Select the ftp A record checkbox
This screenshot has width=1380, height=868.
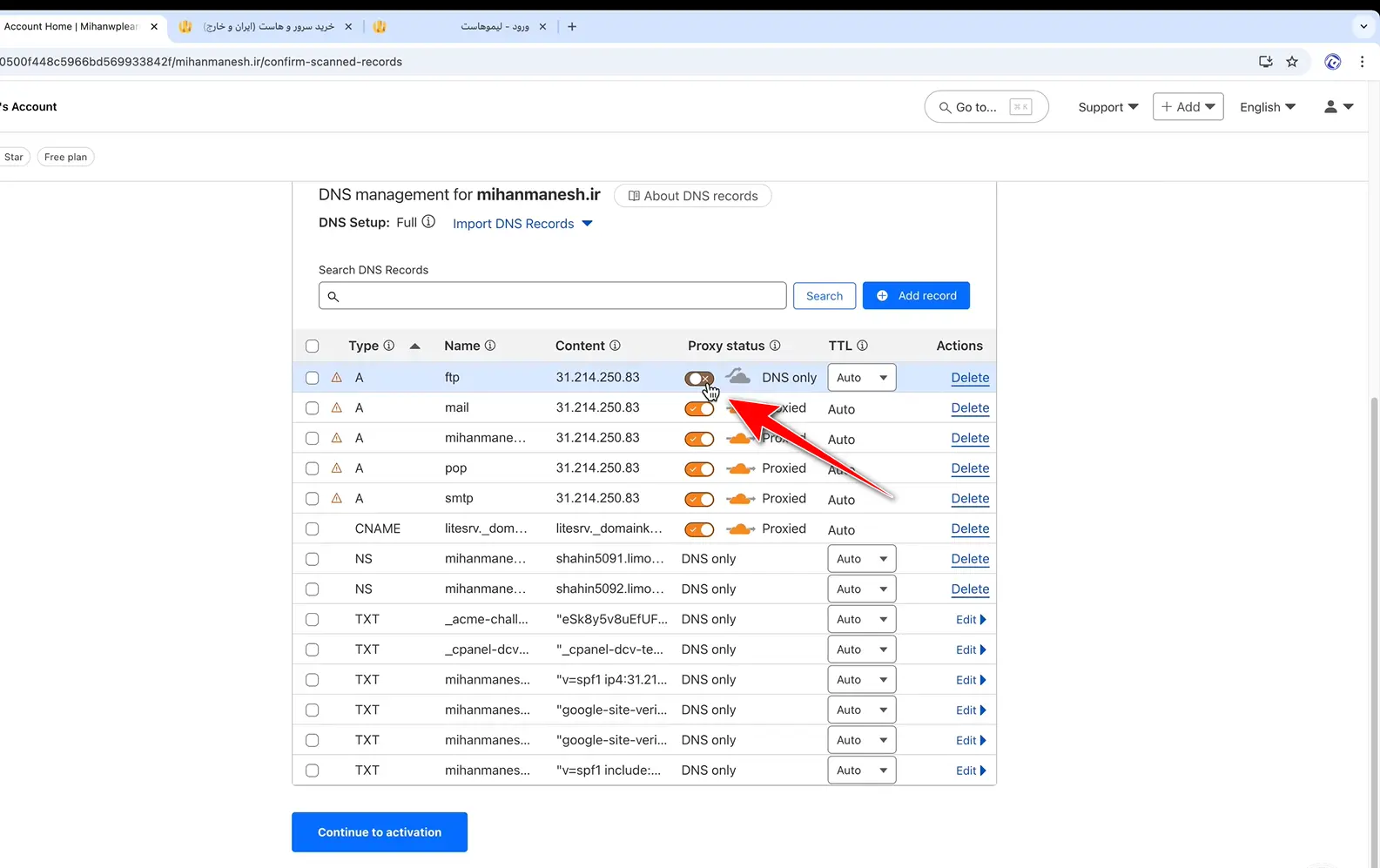pyautogui.click(x=313, y=378)
